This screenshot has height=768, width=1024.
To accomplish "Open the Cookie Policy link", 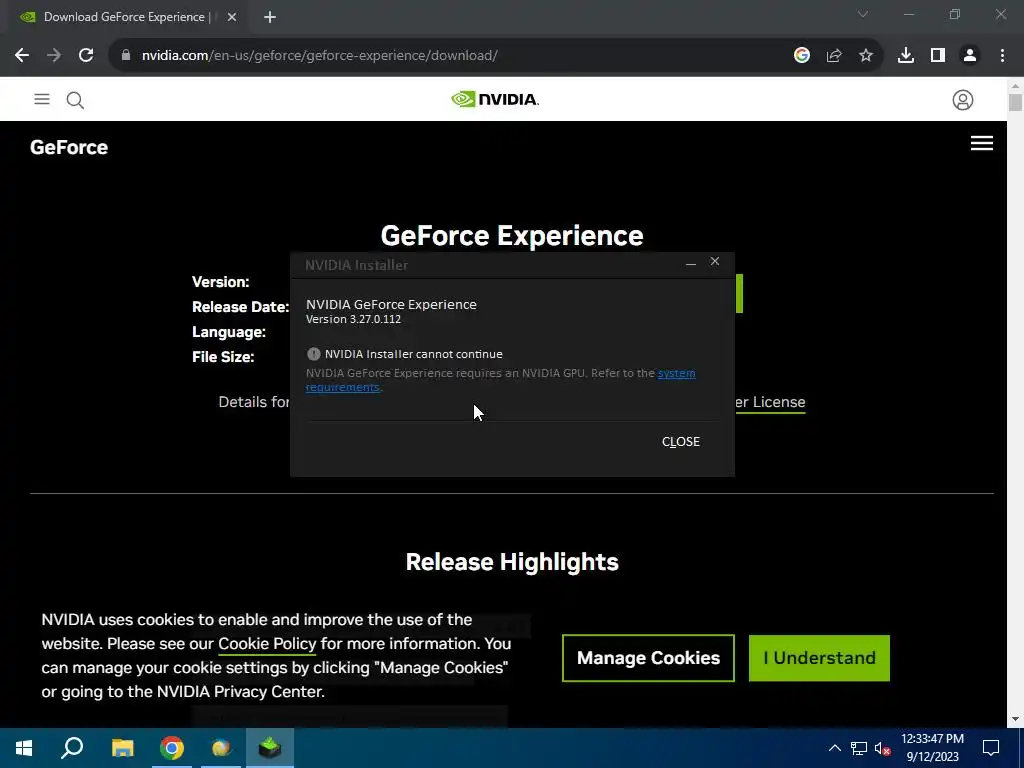I will click(x=267, y=644).
